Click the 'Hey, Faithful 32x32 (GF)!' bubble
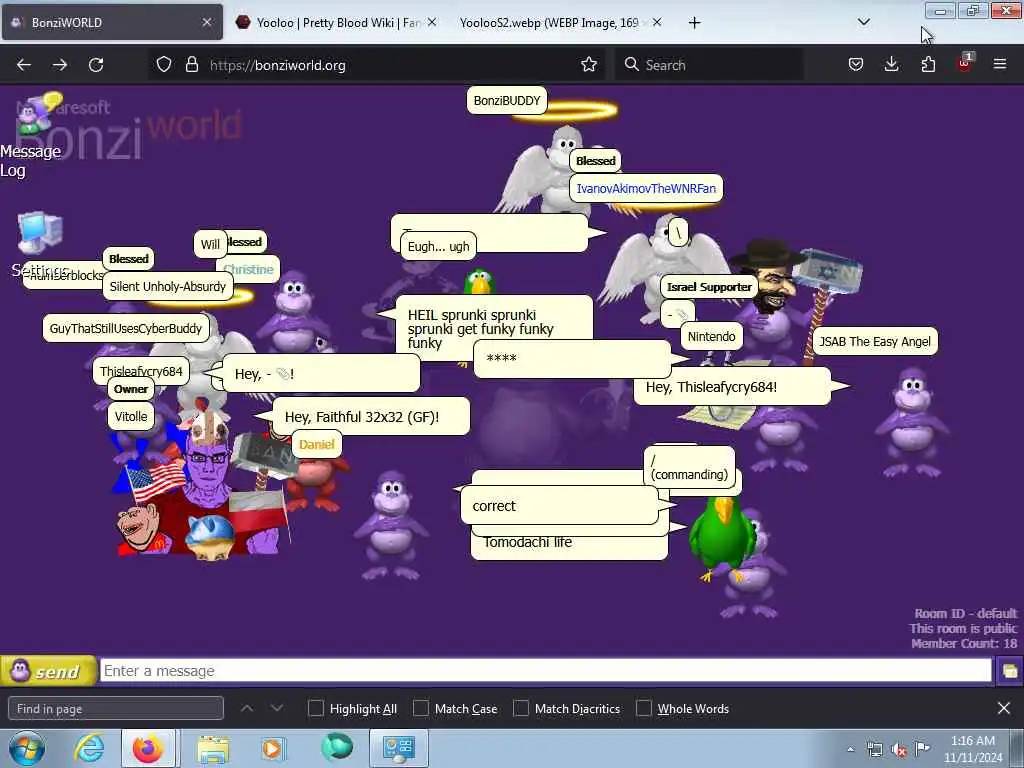The image size is (1024, 768). click(370, 417)
